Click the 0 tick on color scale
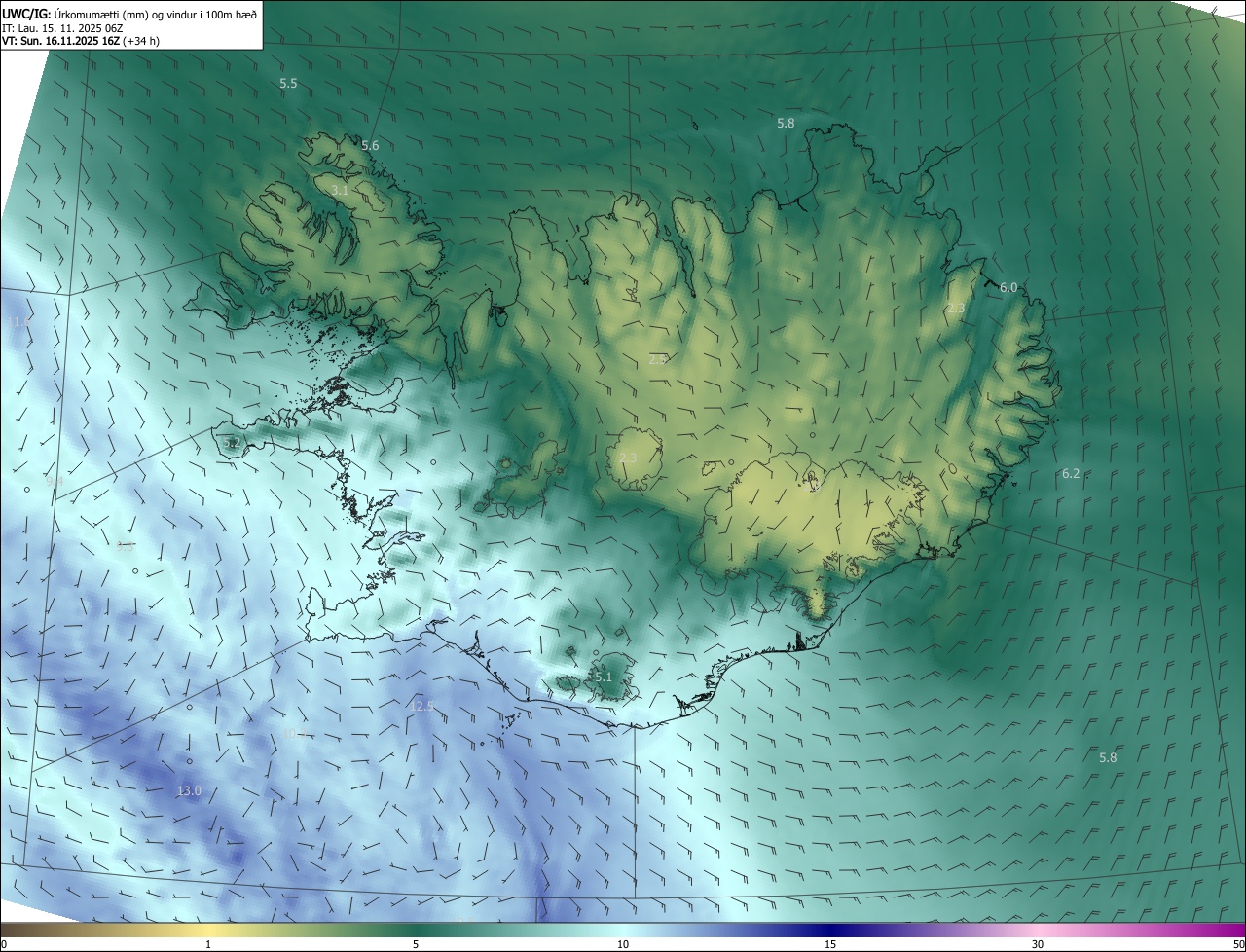The image size is (1246, 952). click(4, 944)
